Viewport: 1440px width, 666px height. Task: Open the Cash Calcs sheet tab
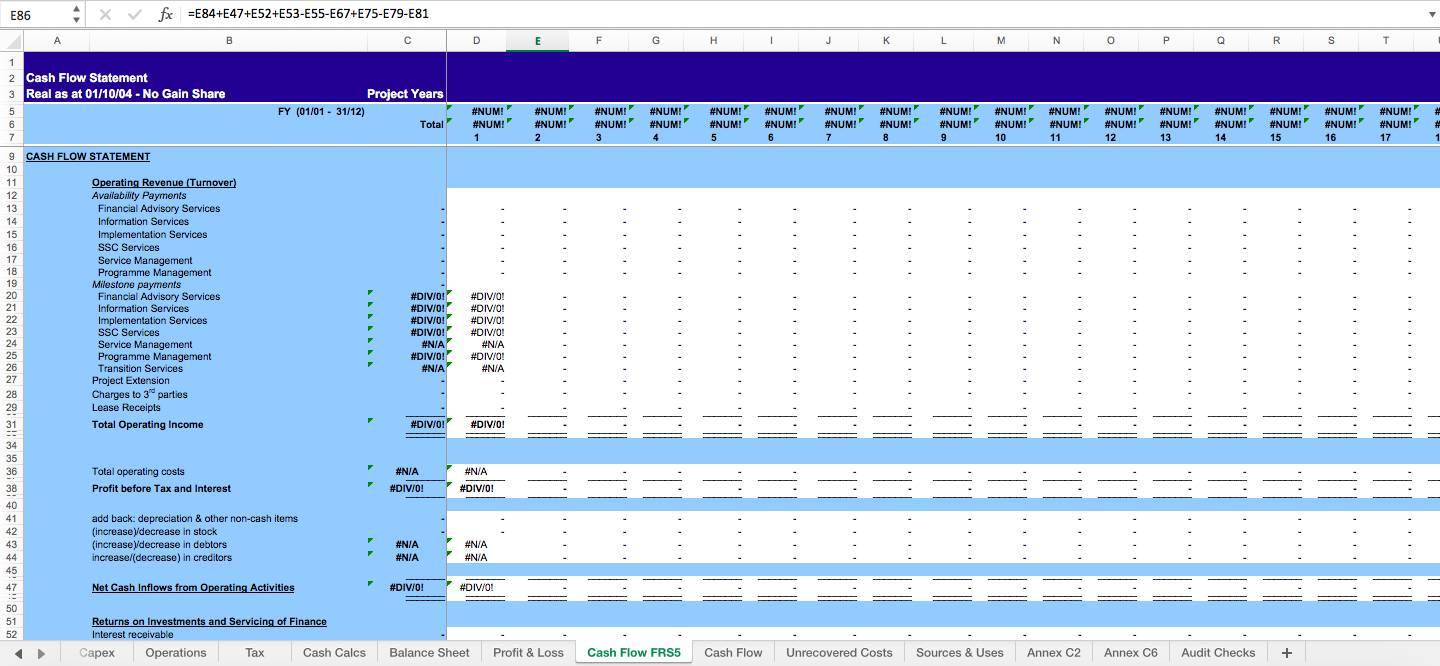click(334, 653)
